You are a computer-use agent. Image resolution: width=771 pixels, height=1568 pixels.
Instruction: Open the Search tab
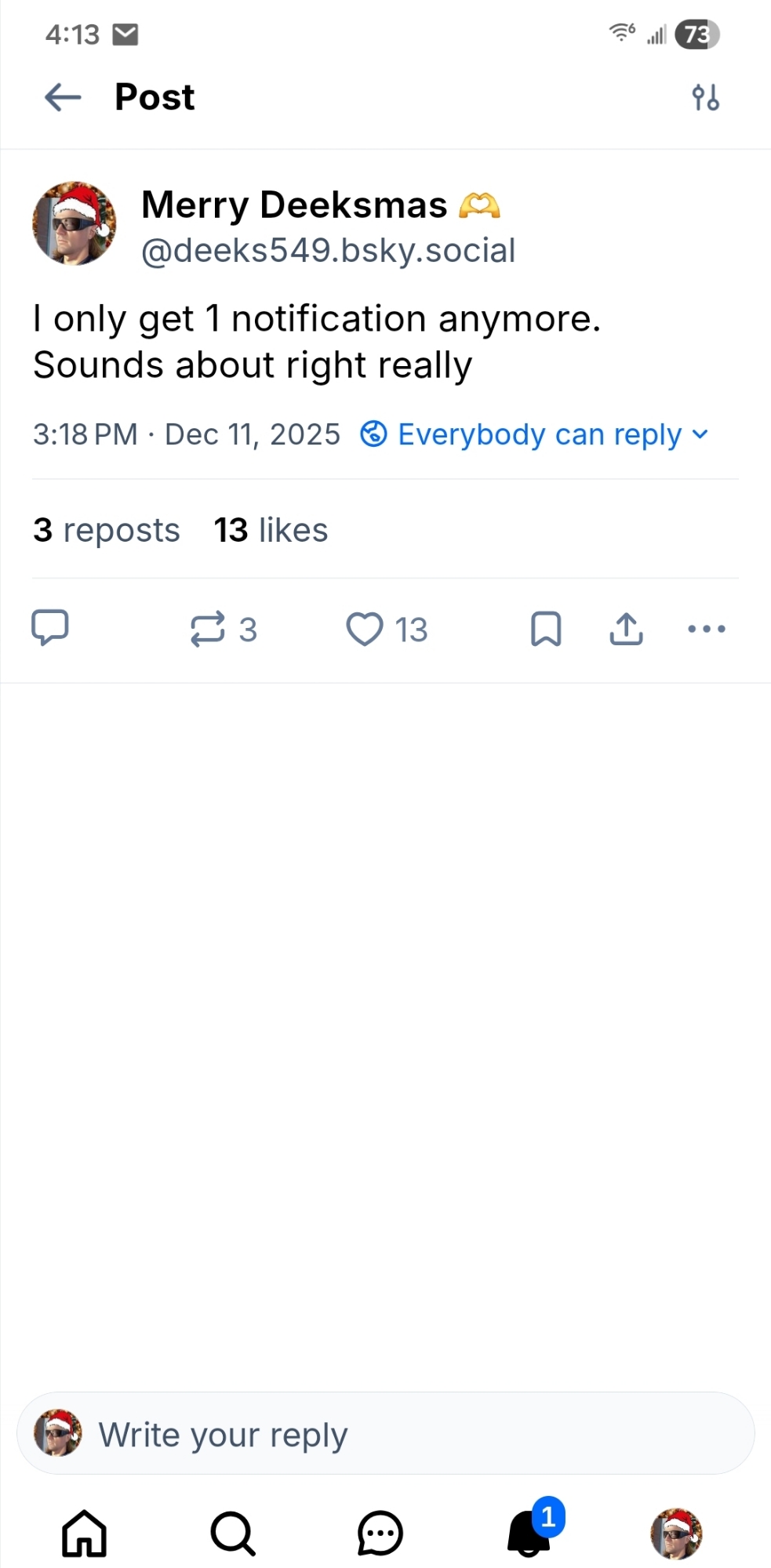click(233, 1534)
